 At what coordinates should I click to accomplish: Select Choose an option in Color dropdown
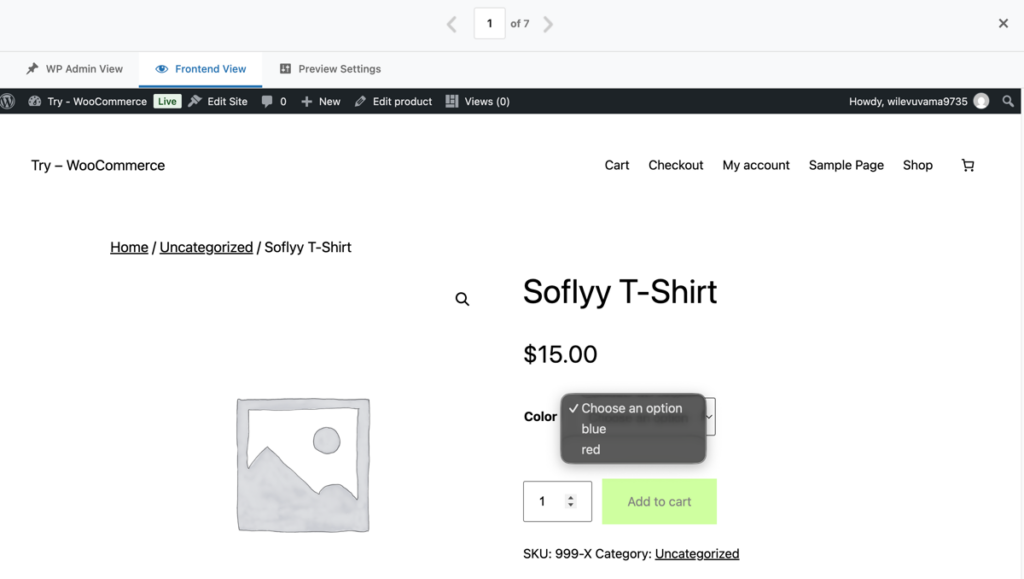pos(632,408)
